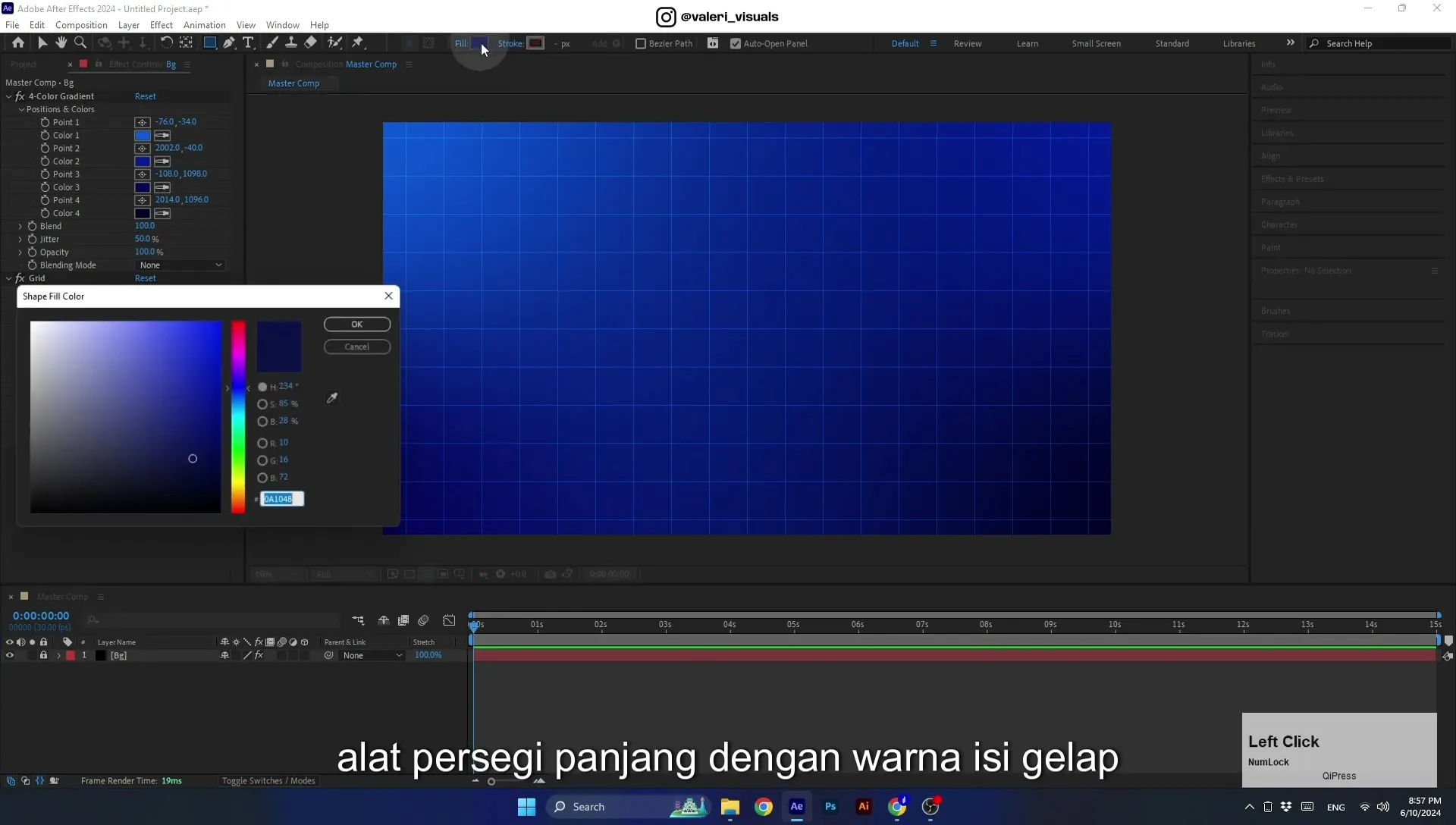Select the Home tool icon
This screenshot has height=825, width=1456.
tap(18, 43)
